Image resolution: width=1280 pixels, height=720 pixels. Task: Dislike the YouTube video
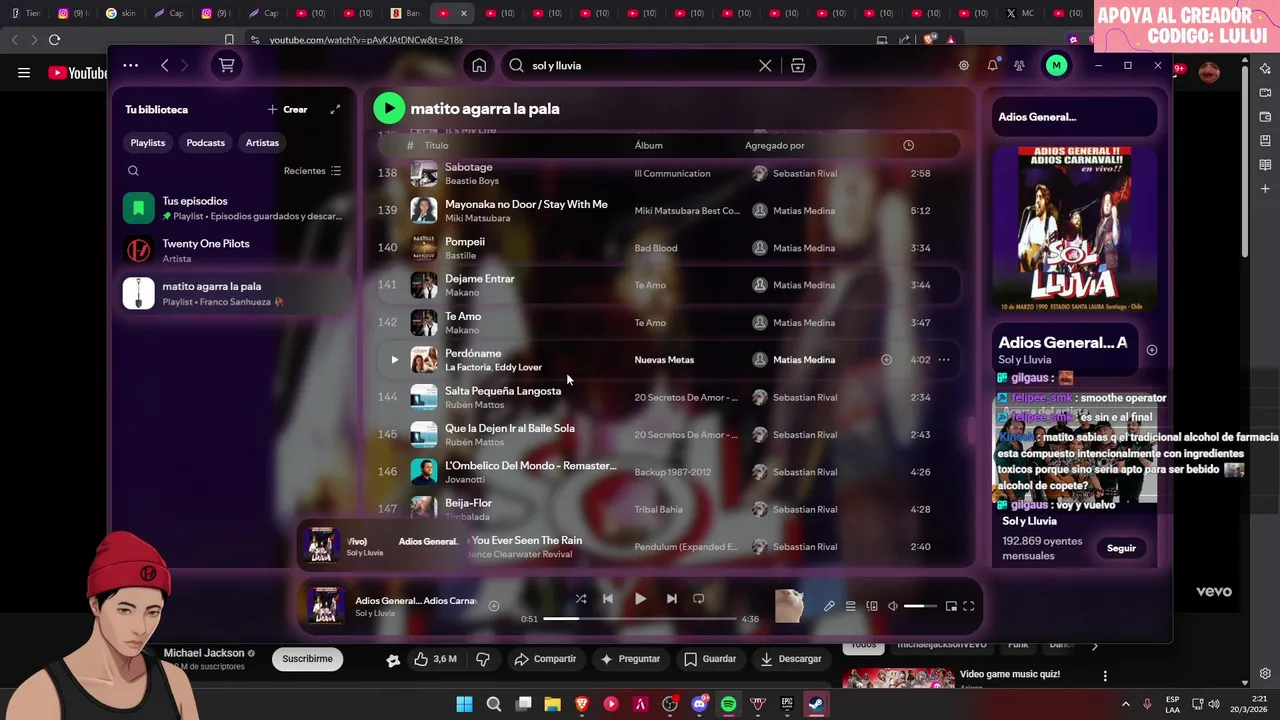coord(483,659)
